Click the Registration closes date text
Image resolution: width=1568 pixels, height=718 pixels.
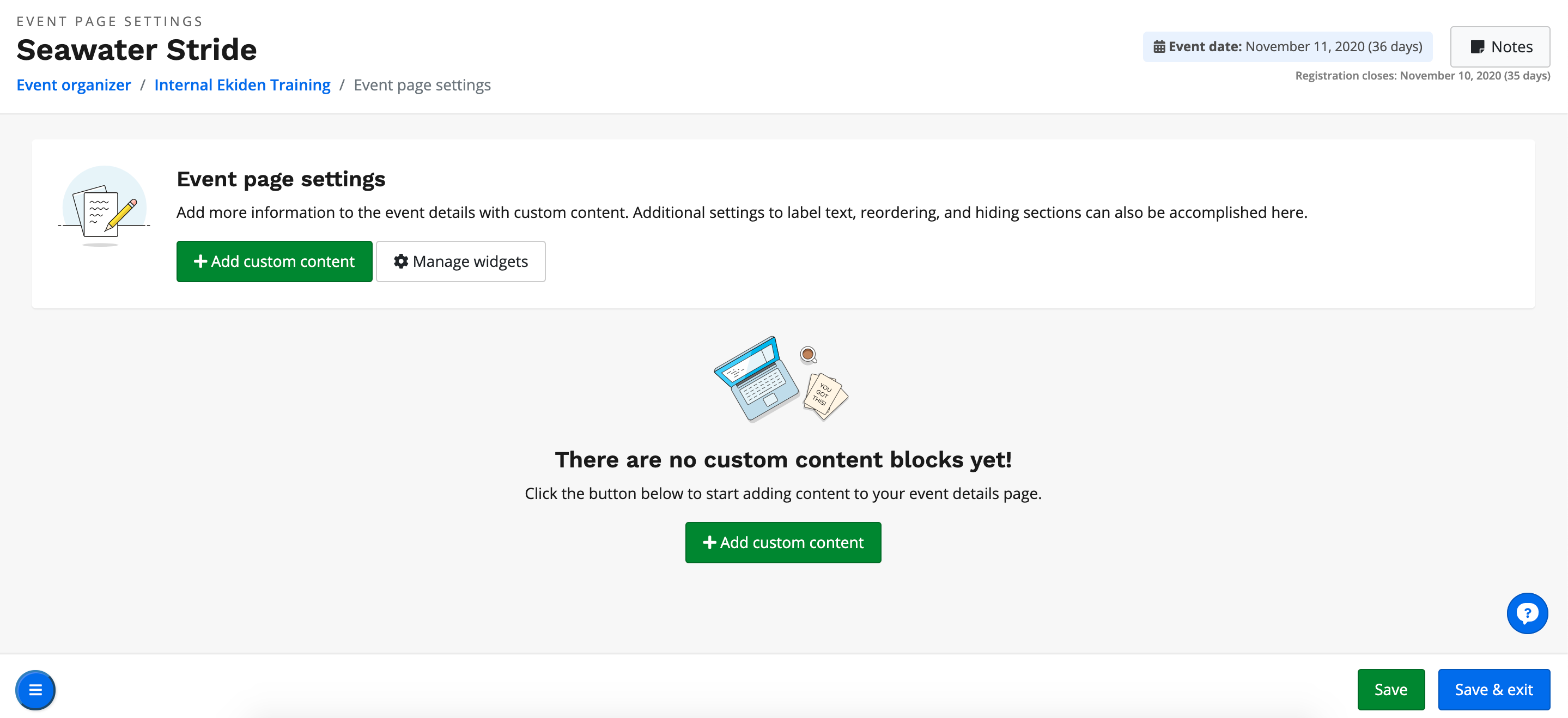tap(1422, 76)
